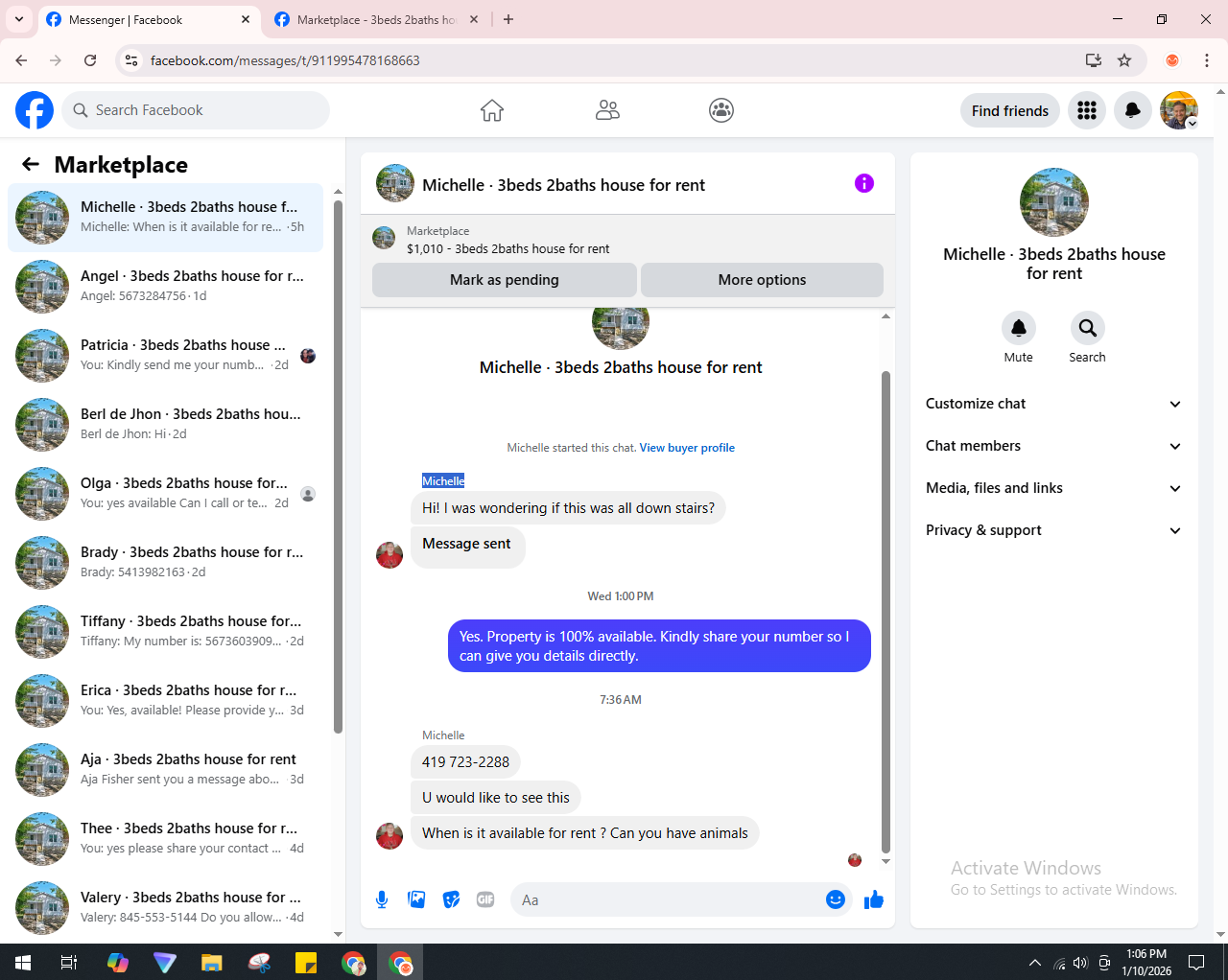
Task: Open Angel's conversation in the chat list
Action: [x=166, y=286]
